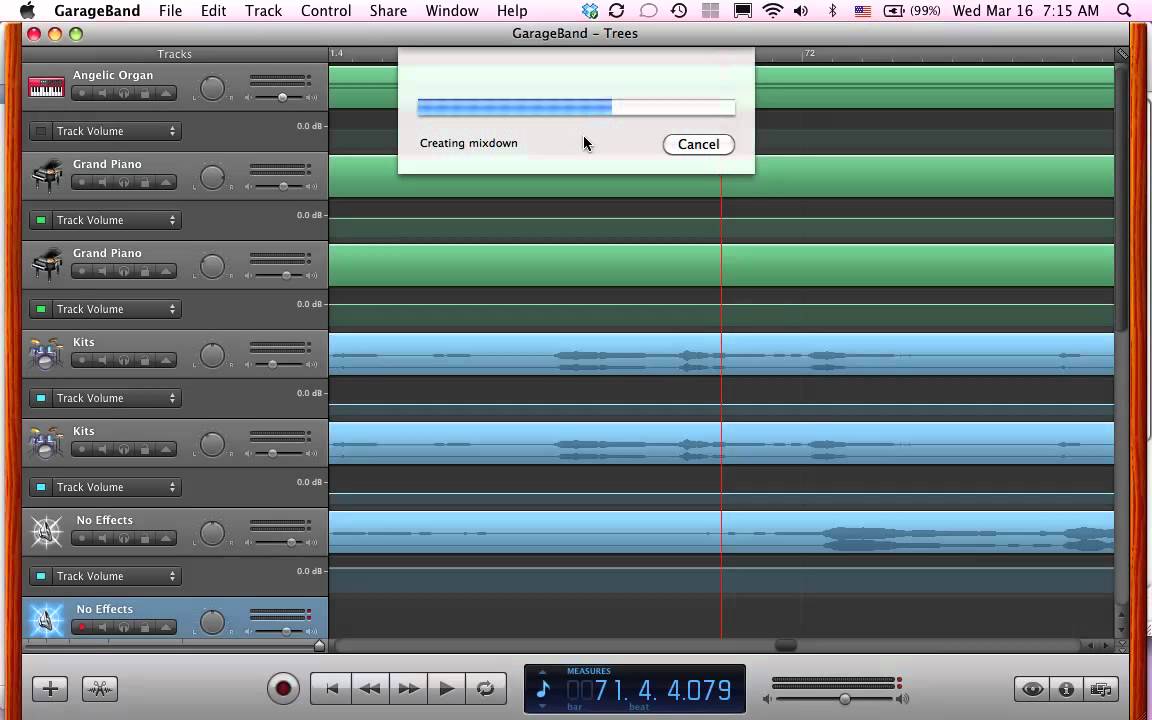Add a new track with the plus button

point(50,688)
